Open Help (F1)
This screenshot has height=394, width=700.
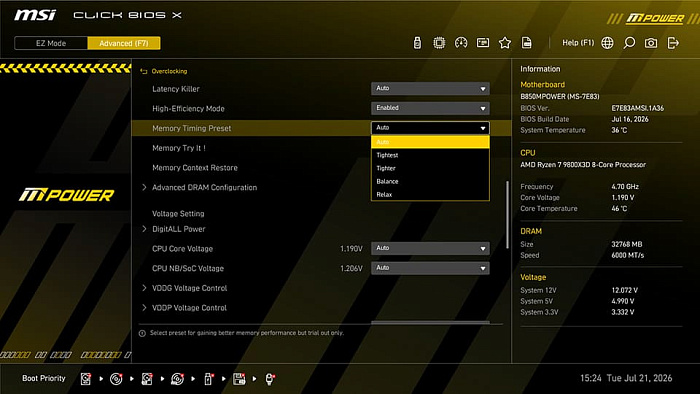point(578,43)
